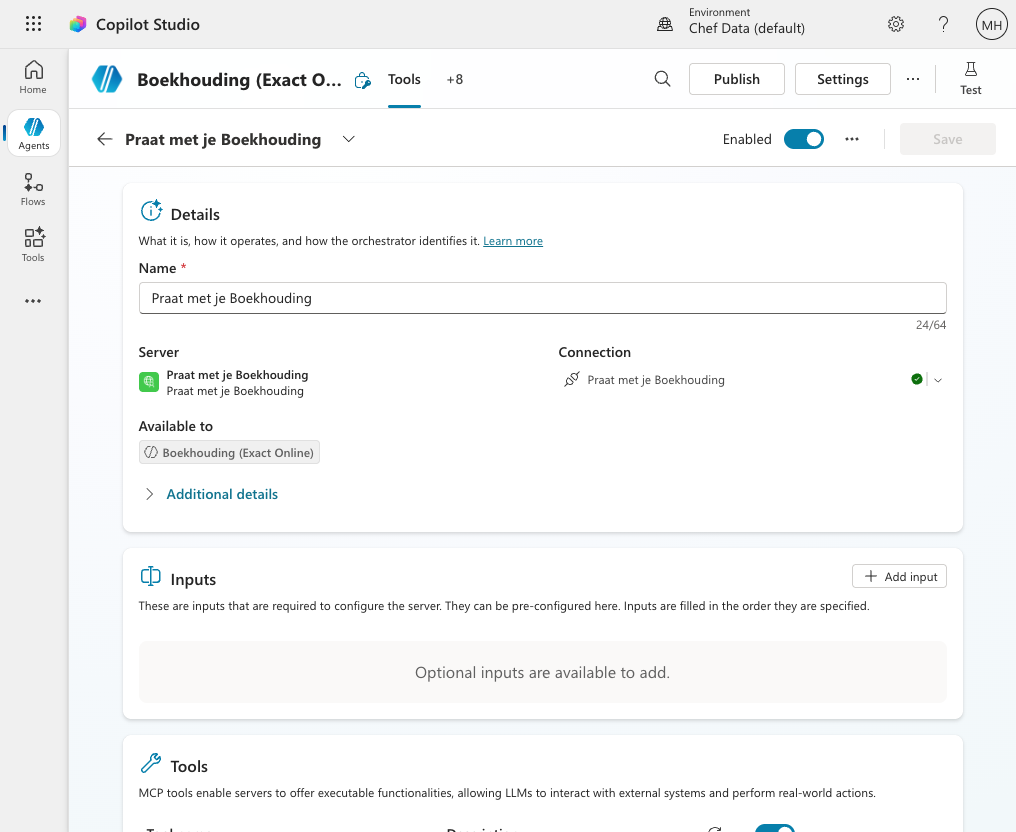Click the Chef Data (default) environment text
This screenshot has height=832, width=1016.
[x=746, y=29]
